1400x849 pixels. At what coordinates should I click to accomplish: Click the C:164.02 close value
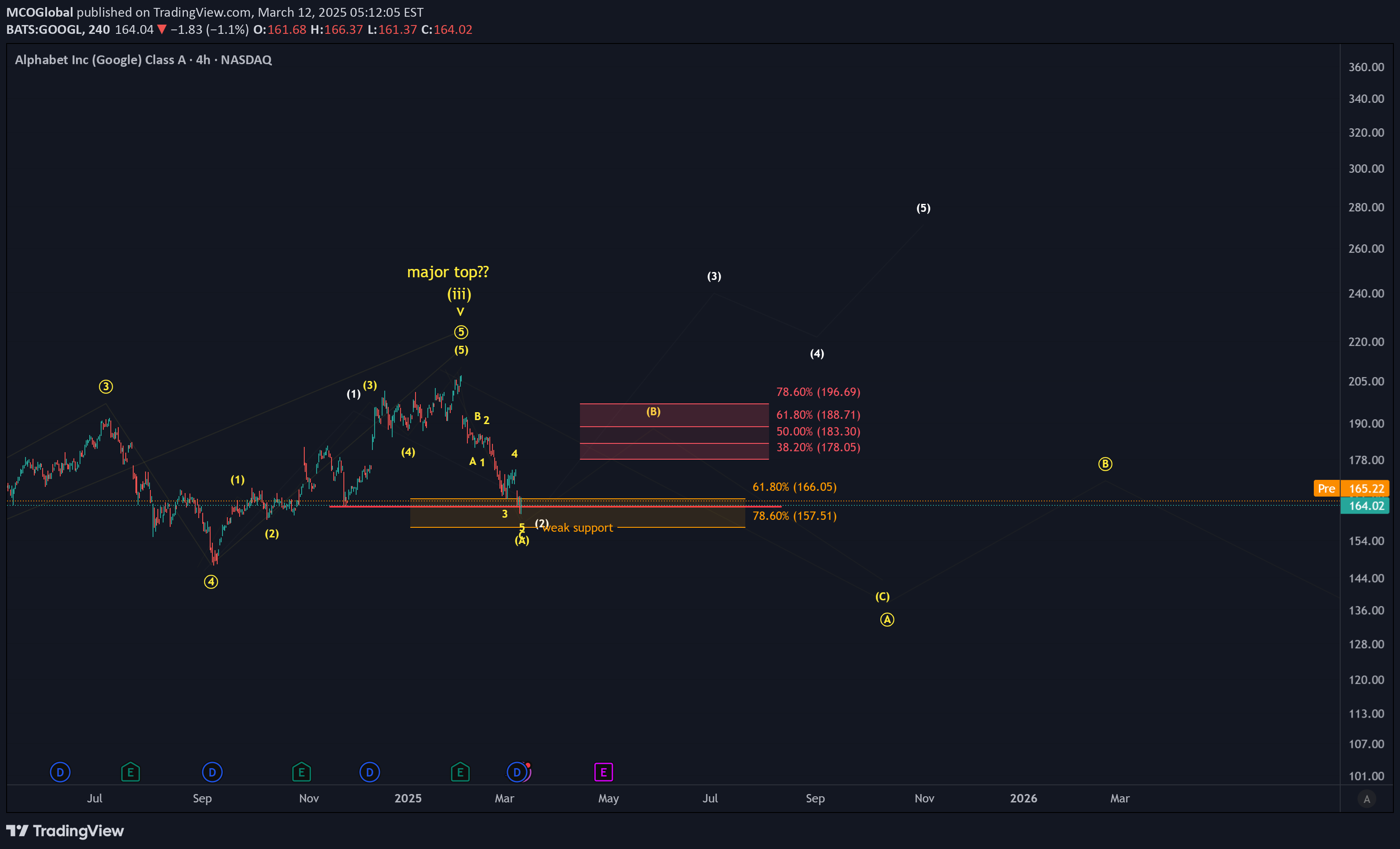(447, 29)
